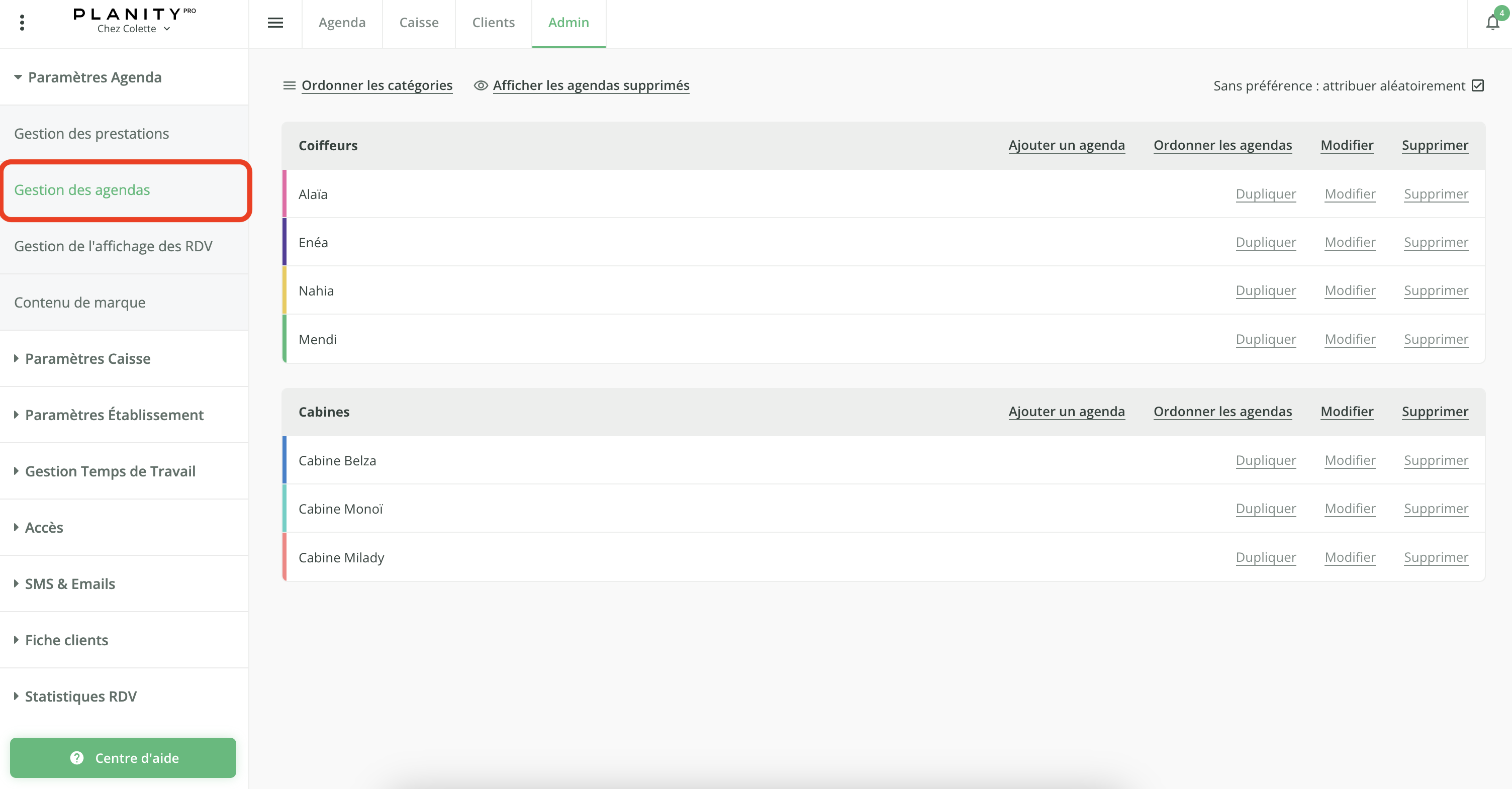The image size is (1512, 789).
Task: Open the three-dot vertical menu
Action: pyautogui.click(x=22, y=23)
